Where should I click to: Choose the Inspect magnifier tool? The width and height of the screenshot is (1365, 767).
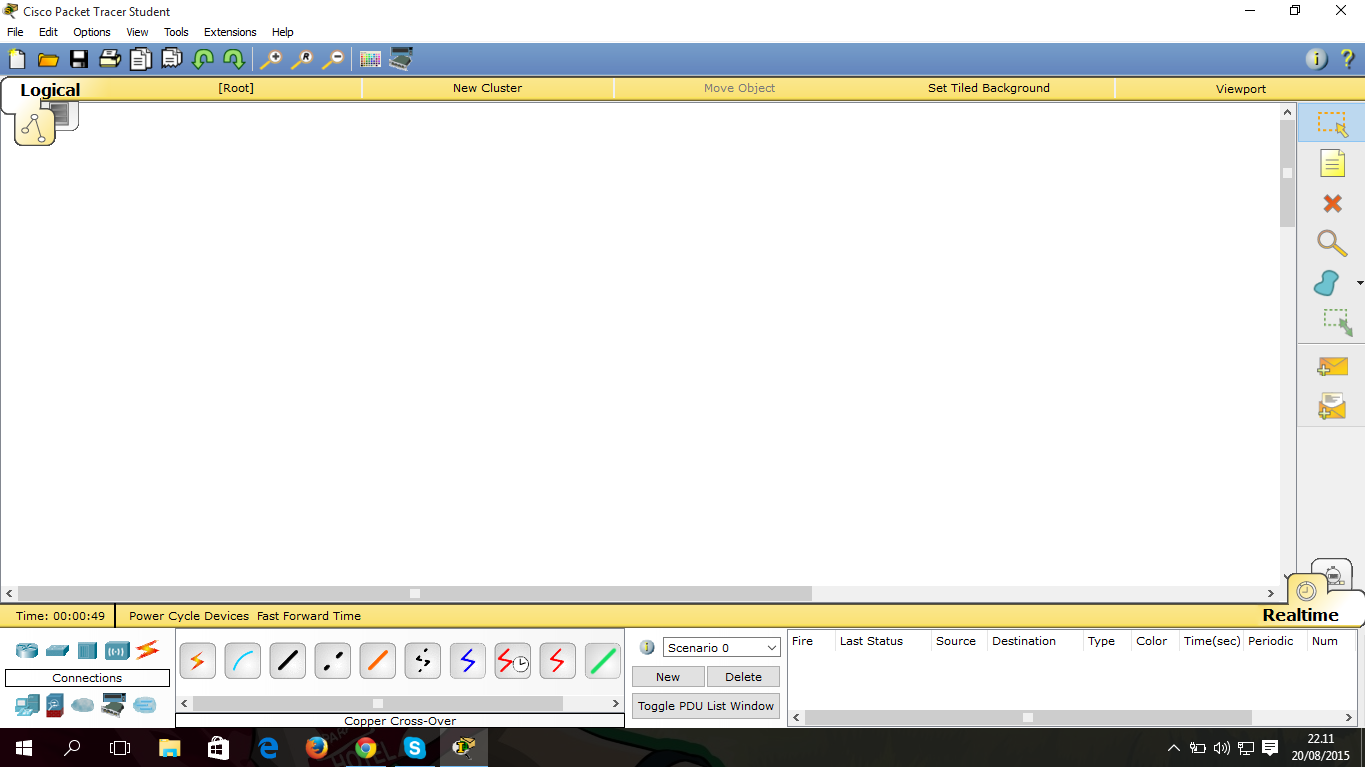coord(1332,243)
